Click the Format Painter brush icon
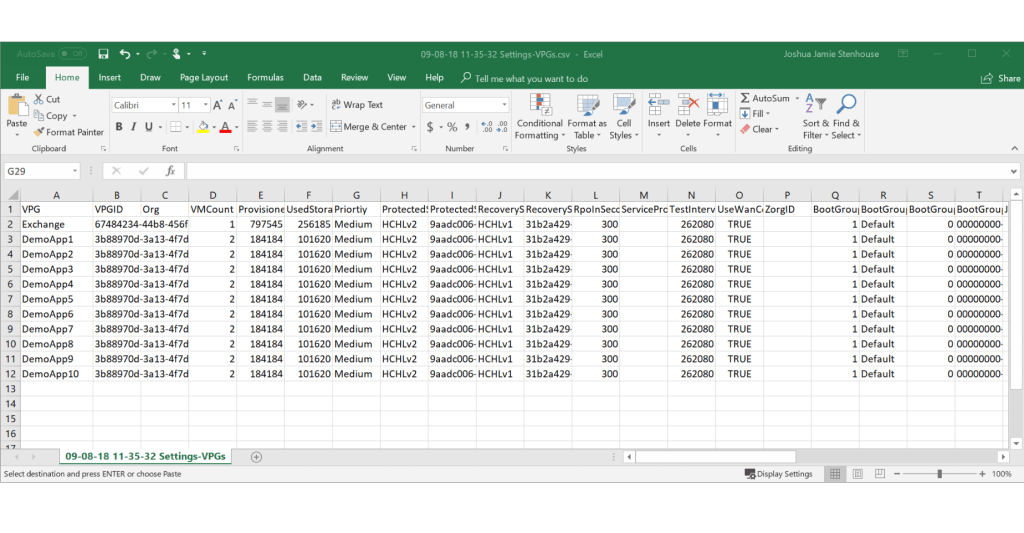This screenshot has width=1024, height=533. click(x=38, y=132)
